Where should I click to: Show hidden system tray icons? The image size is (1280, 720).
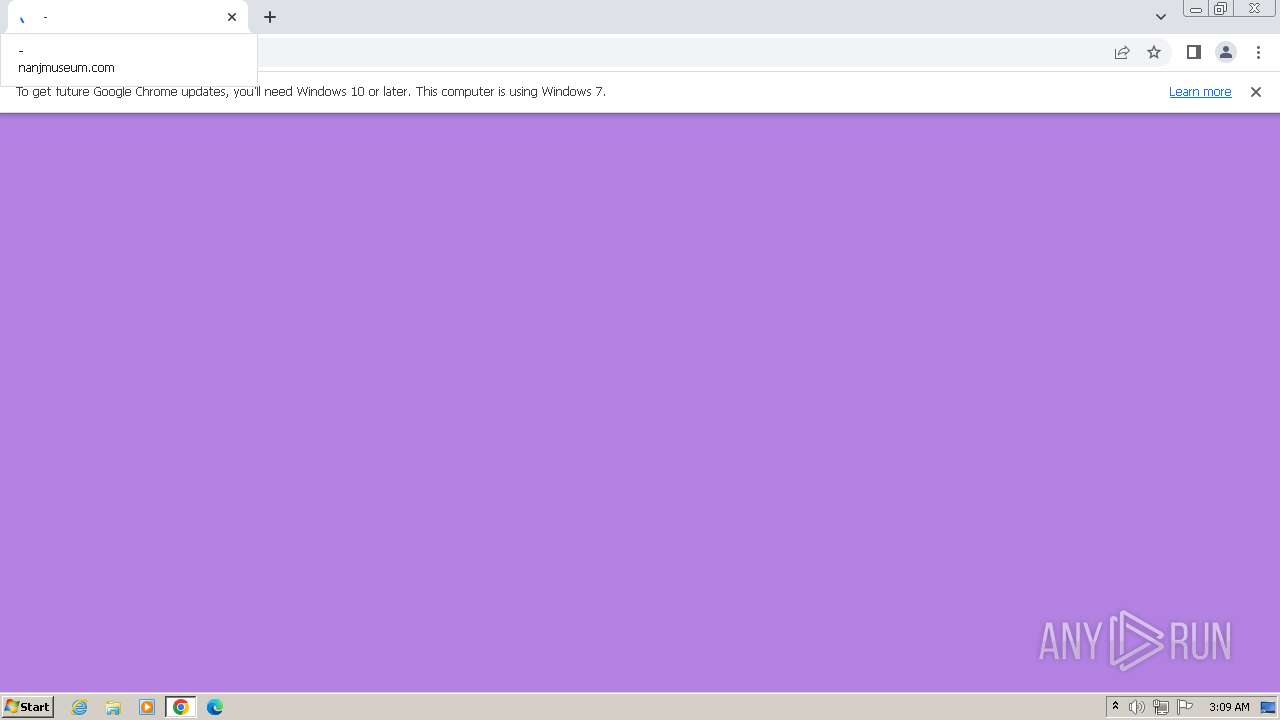[1115, 707]
